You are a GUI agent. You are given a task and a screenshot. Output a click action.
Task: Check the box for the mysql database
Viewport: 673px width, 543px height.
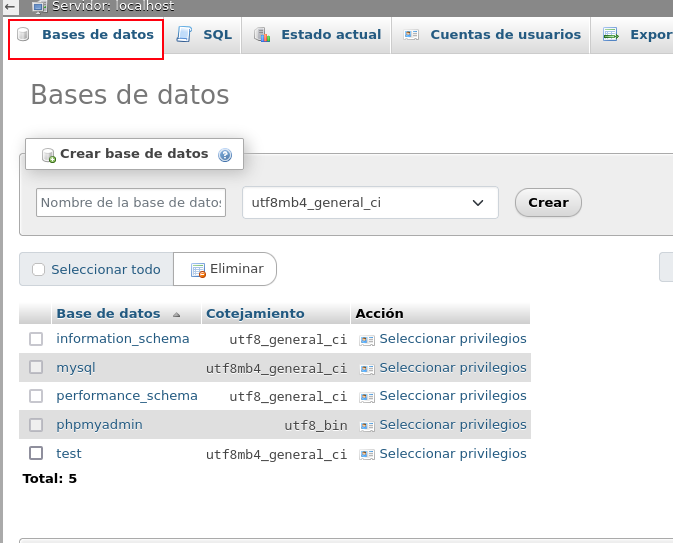click(36, 368)
